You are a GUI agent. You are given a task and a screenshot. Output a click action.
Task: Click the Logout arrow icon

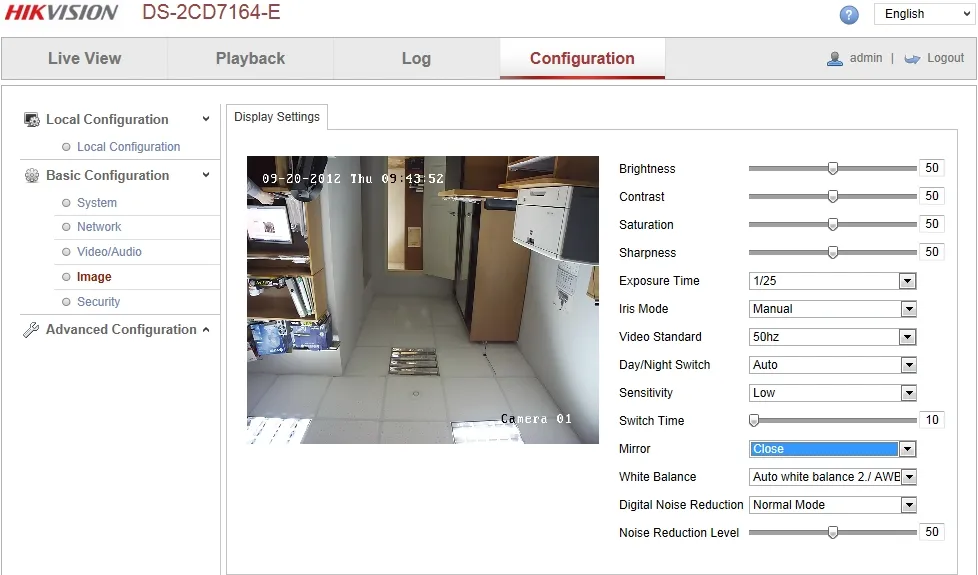[912, 59]
